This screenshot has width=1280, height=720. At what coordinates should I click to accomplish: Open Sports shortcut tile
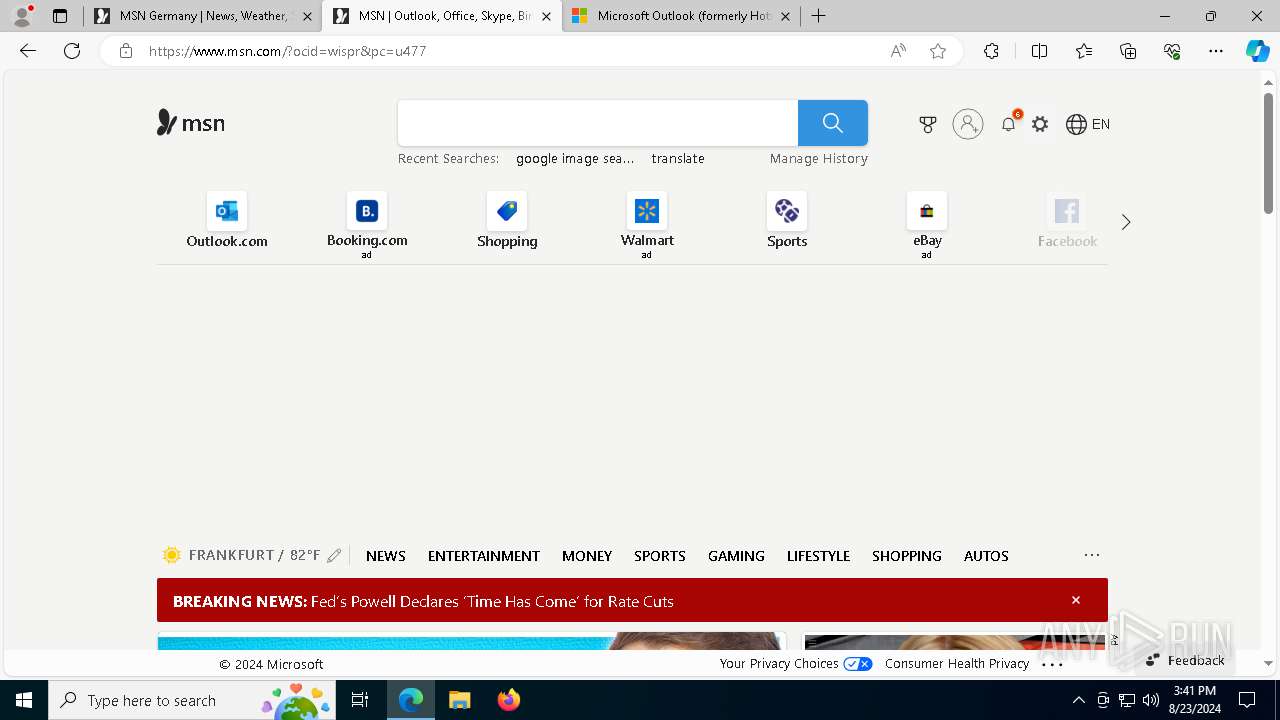click(787, 221)
